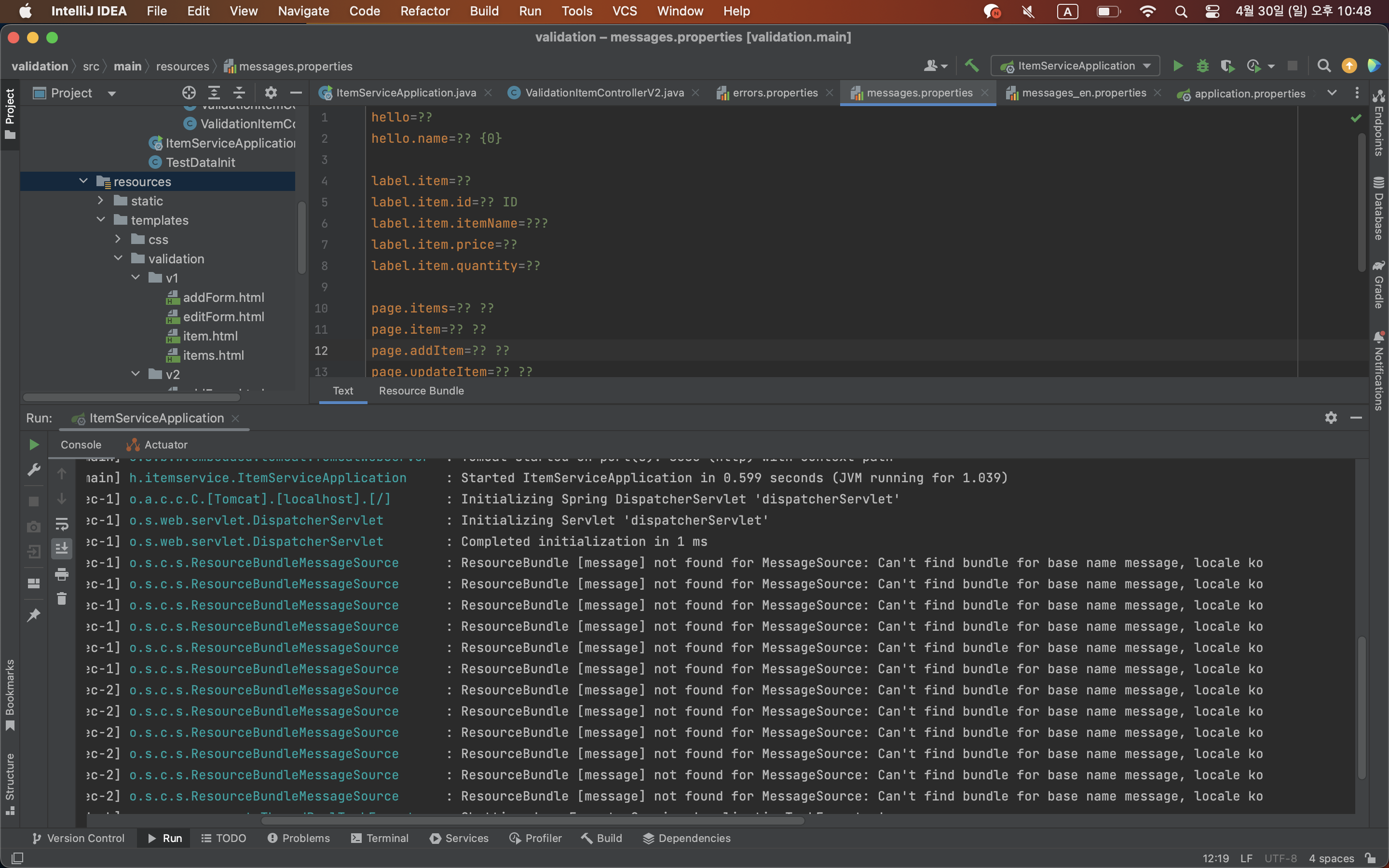Viewport: 1389px width, 868px height.
Task: Collapse All icon in Project panel
Action: 239,93
